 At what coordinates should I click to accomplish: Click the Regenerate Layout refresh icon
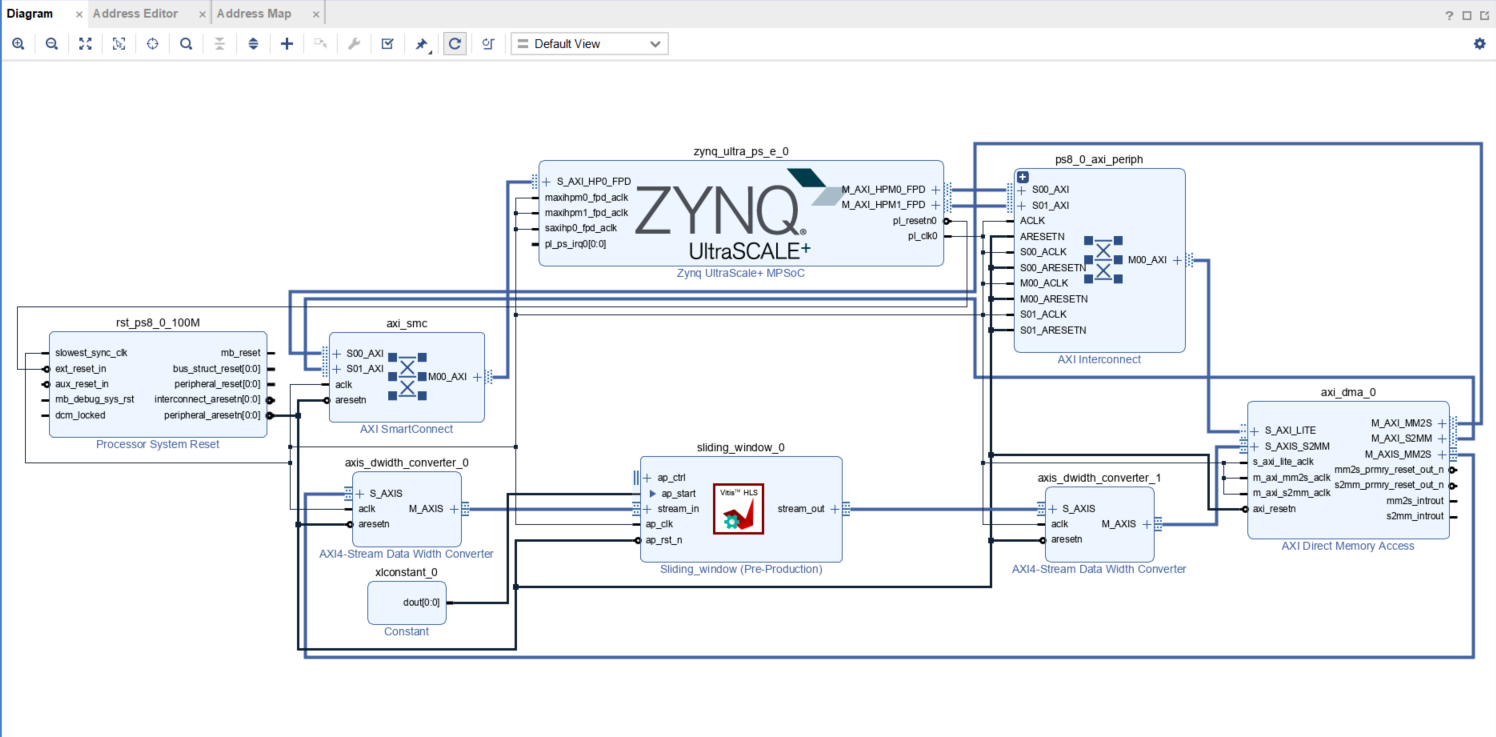(x=455, y=44)
